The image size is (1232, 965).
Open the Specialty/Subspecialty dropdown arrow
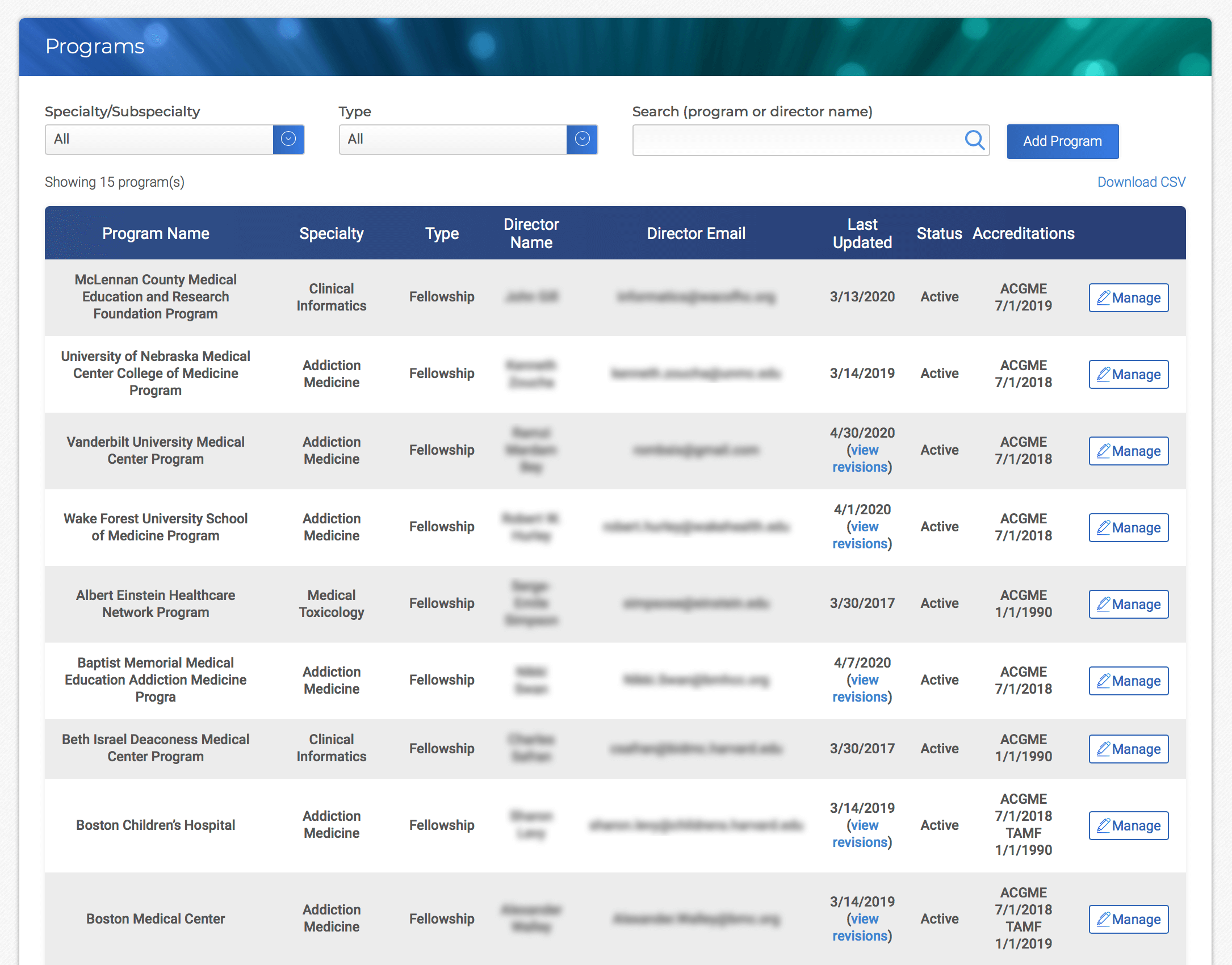288,139
